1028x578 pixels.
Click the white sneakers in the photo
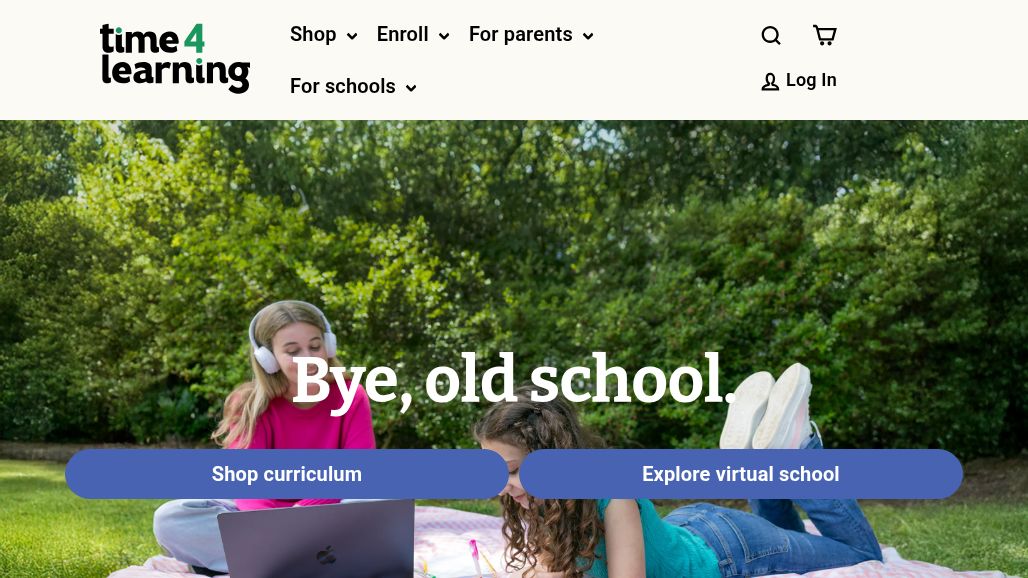tap(767, 406)
